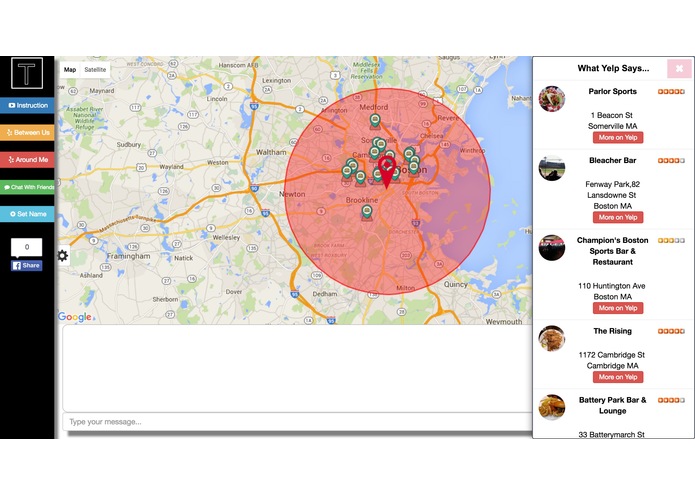The height and width of the screenshot is (494, 695).
Task: Open map settings gear icon
Action: coord(62,256)
